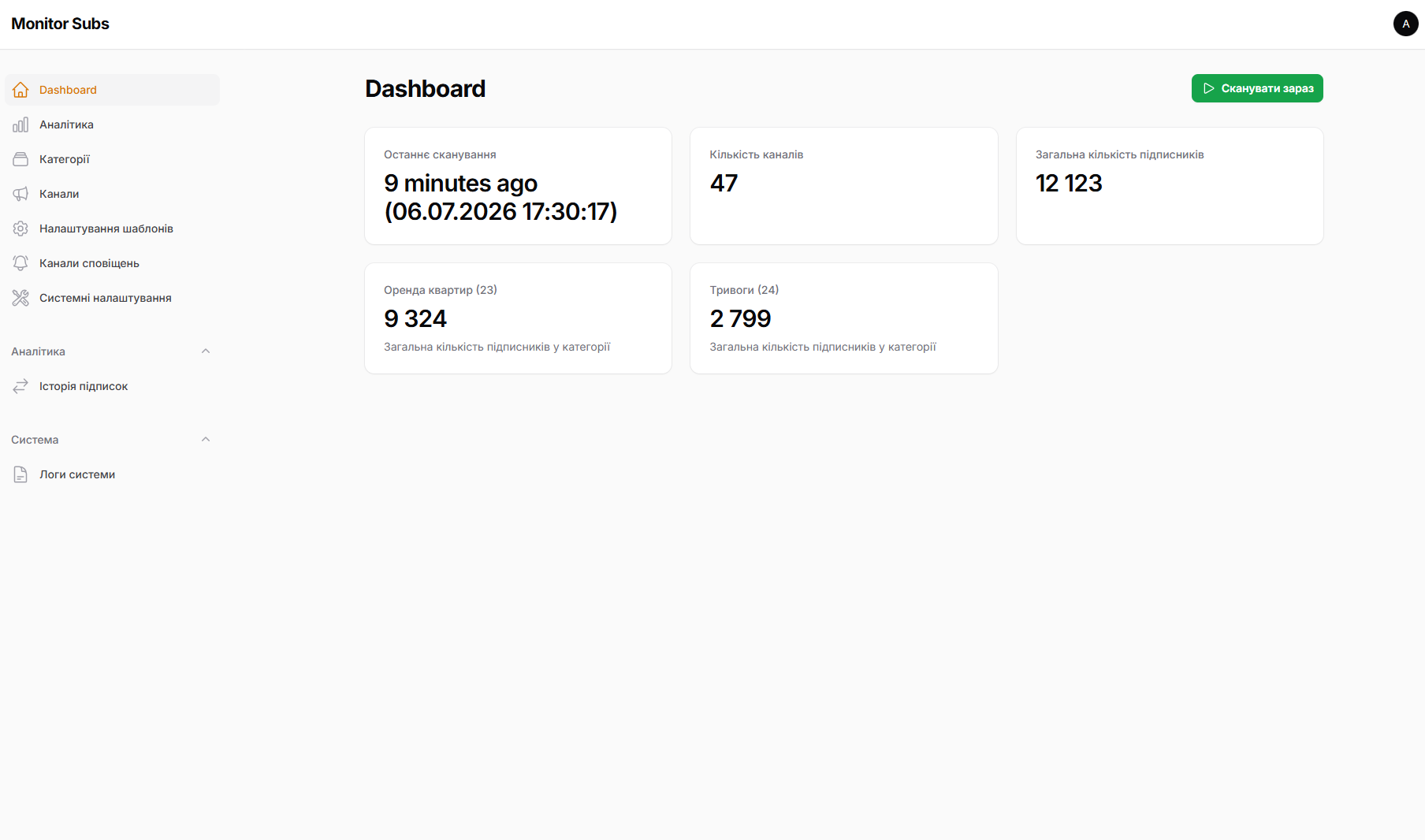Select the Останнє сканування card
The height and width of the screenshot is (840, 1425).
point(518,186)
